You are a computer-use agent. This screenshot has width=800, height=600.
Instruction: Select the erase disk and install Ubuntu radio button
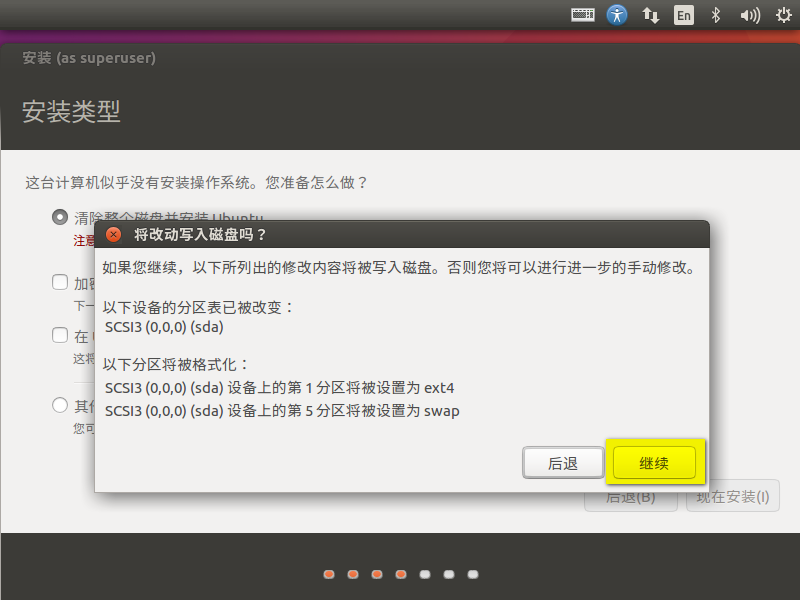60,217
